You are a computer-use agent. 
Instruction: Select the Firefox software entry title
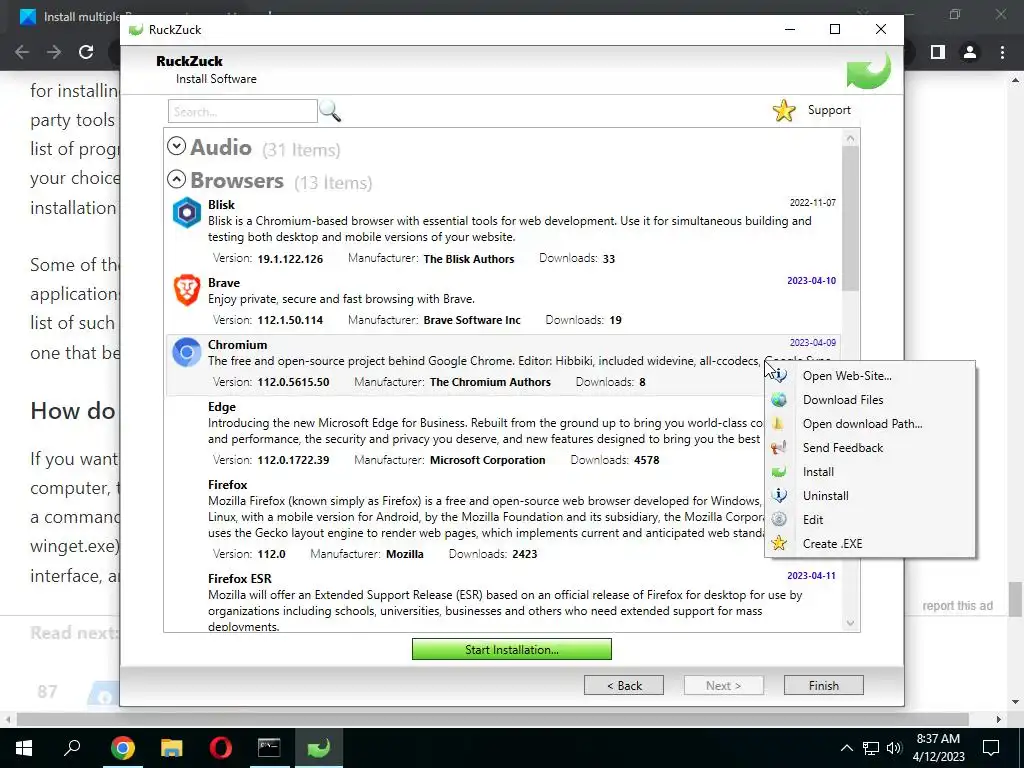pos(227,485)
